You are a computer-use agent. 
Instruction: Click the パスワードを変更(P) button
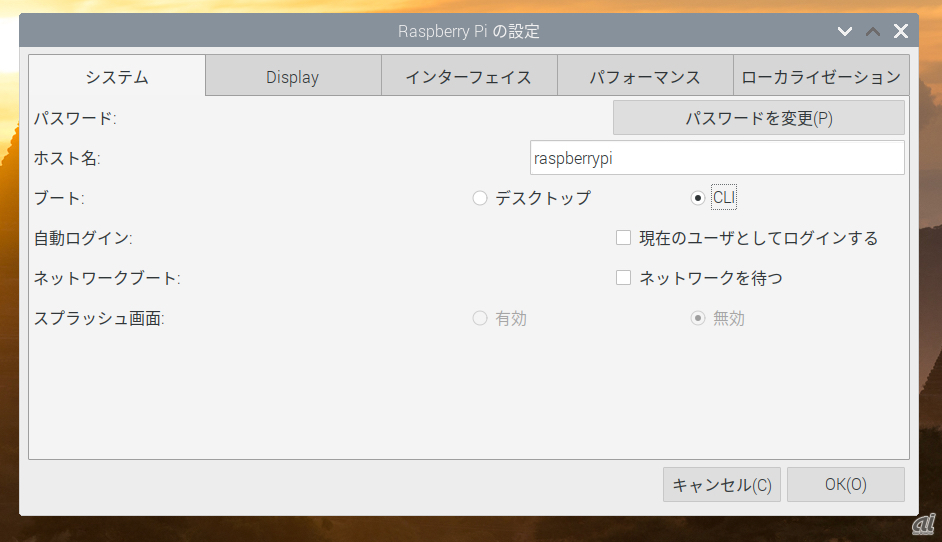tap(759, 118)
